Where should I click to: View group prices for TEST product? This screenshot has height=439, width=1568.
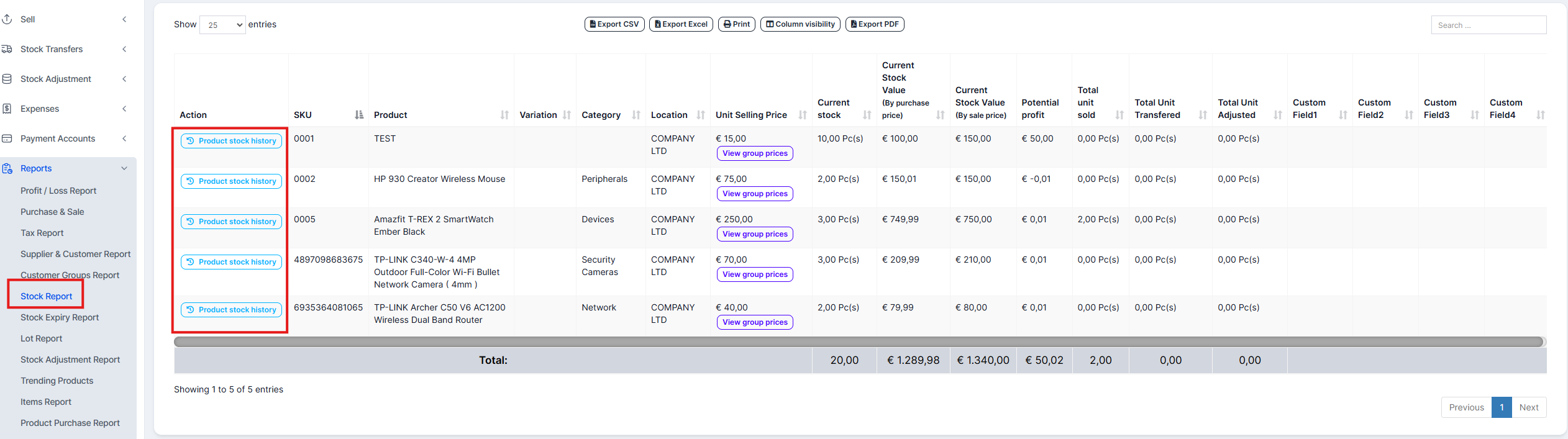pyautogui.click(x=755, y=153)
